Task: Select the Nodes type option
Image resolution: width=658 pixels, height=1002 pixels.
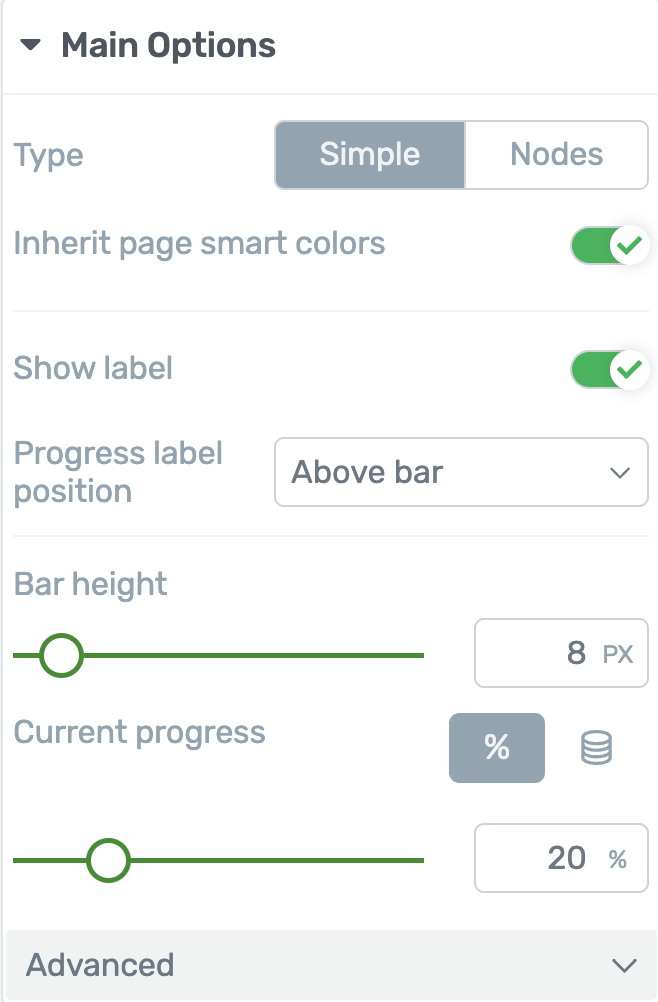Action: (x=556, y=155)
